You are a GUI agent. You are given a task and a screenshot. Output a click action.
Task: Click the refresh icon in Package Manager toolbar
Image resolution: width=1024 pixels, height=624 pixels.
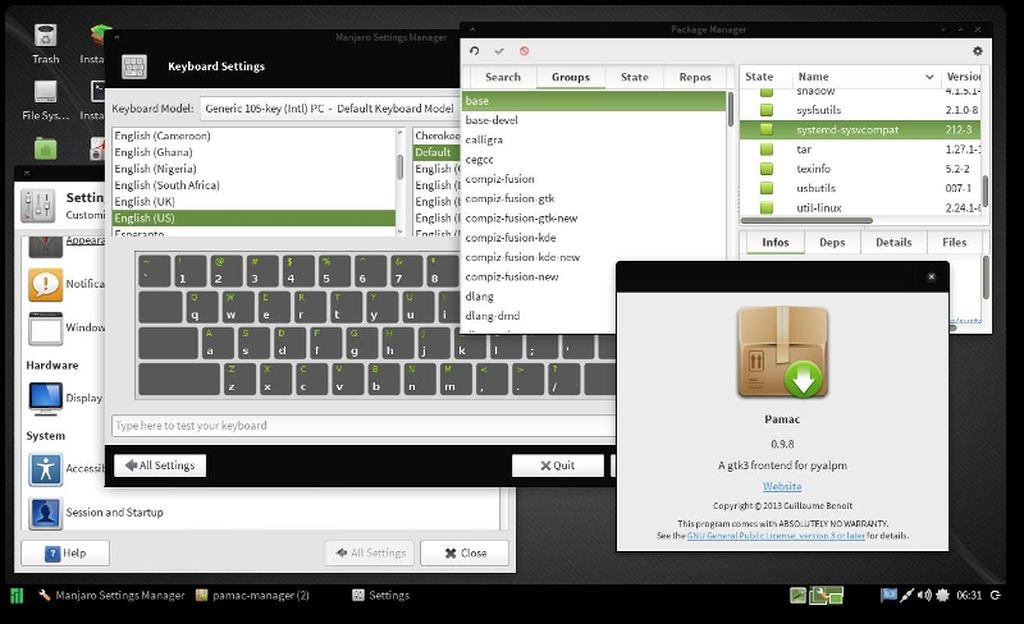coord(474,51)
